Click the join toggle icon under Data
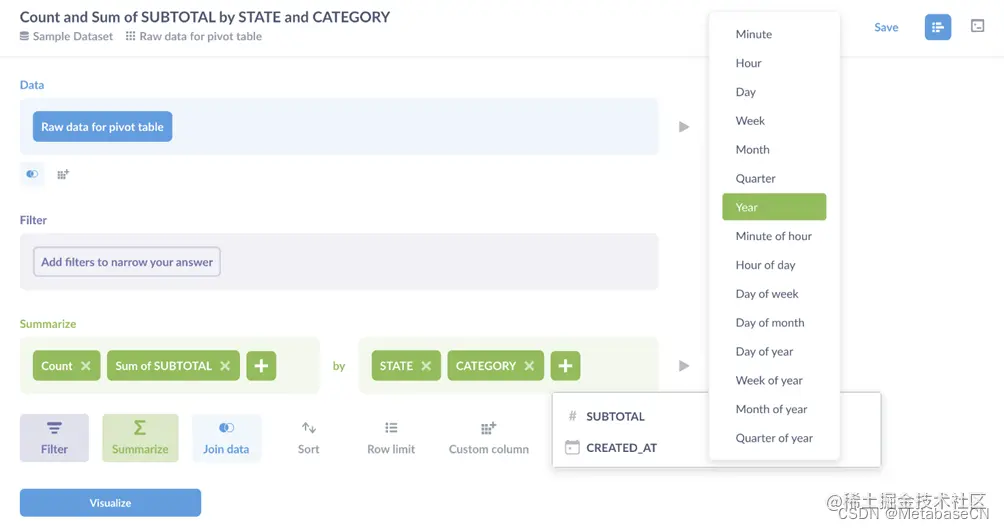This screenshot has height=529, width=1004. [32, 174]
